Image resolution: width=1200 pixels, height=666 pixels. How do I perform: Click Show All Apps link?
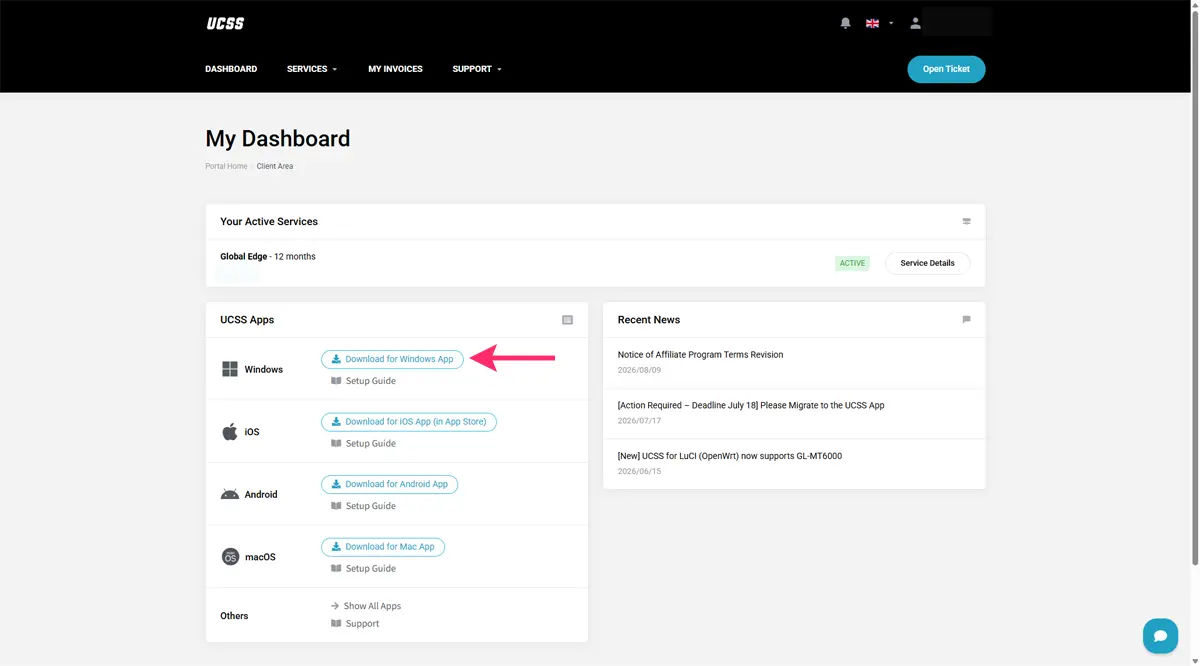click(372, 606)
